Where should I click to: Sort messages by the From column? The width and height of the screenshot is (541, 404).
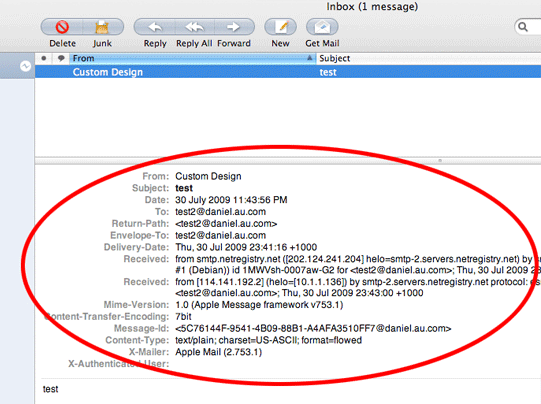click(193, 58)
